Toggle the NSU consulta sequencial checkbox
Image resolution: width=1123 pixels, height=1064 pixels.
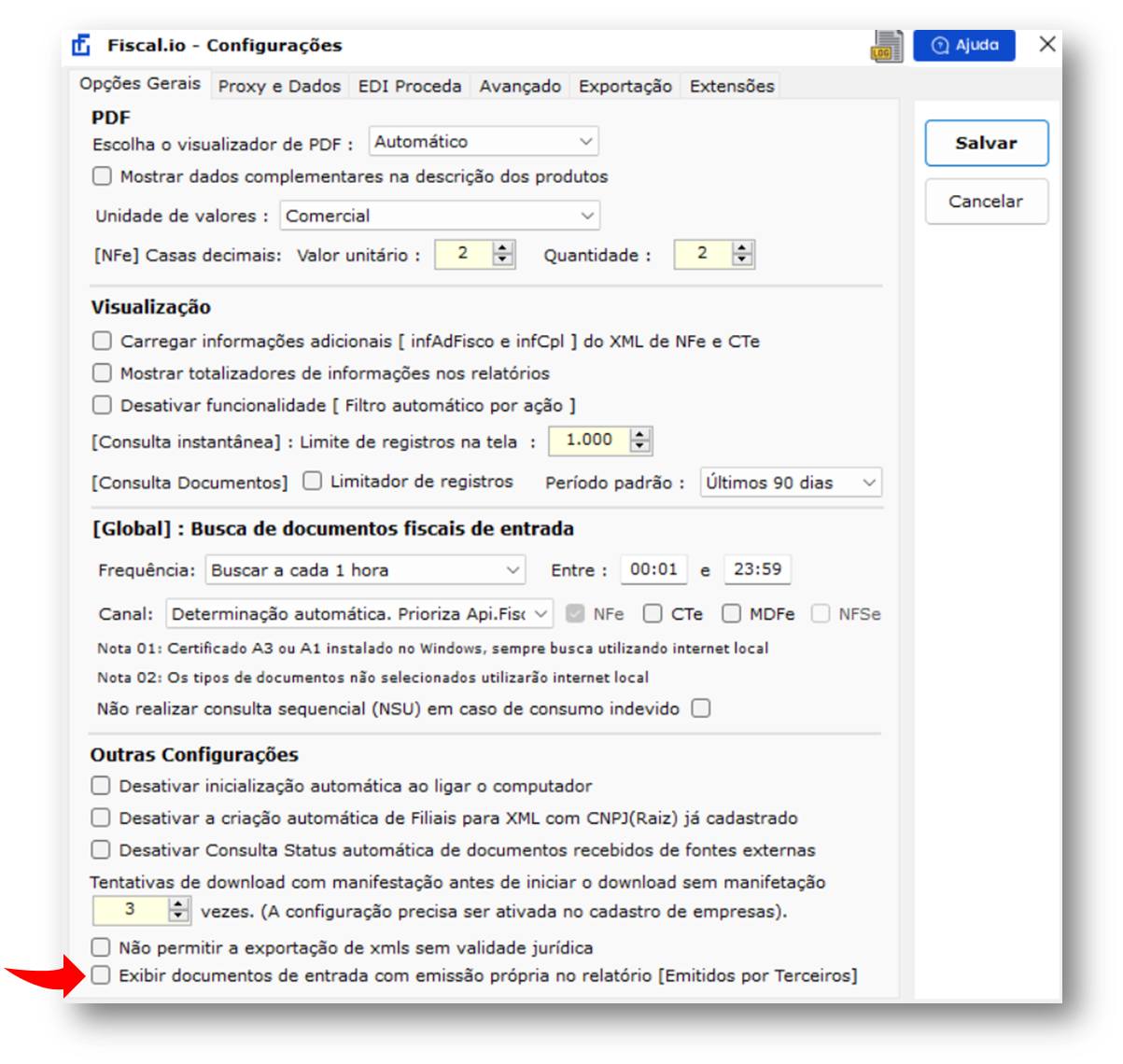click(700, 708)
